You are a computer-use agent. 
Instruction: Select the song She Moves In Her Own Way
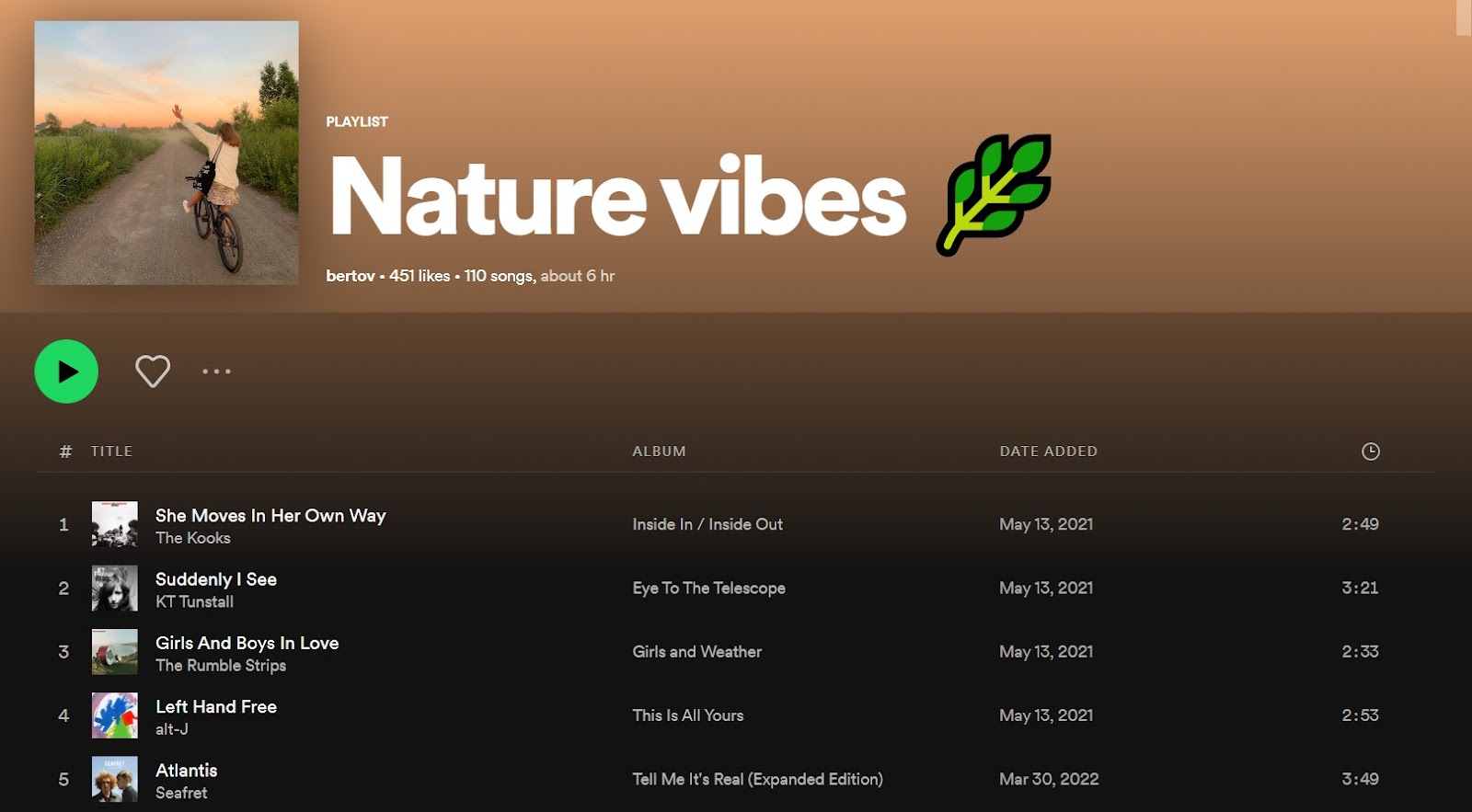pos(270,516)
